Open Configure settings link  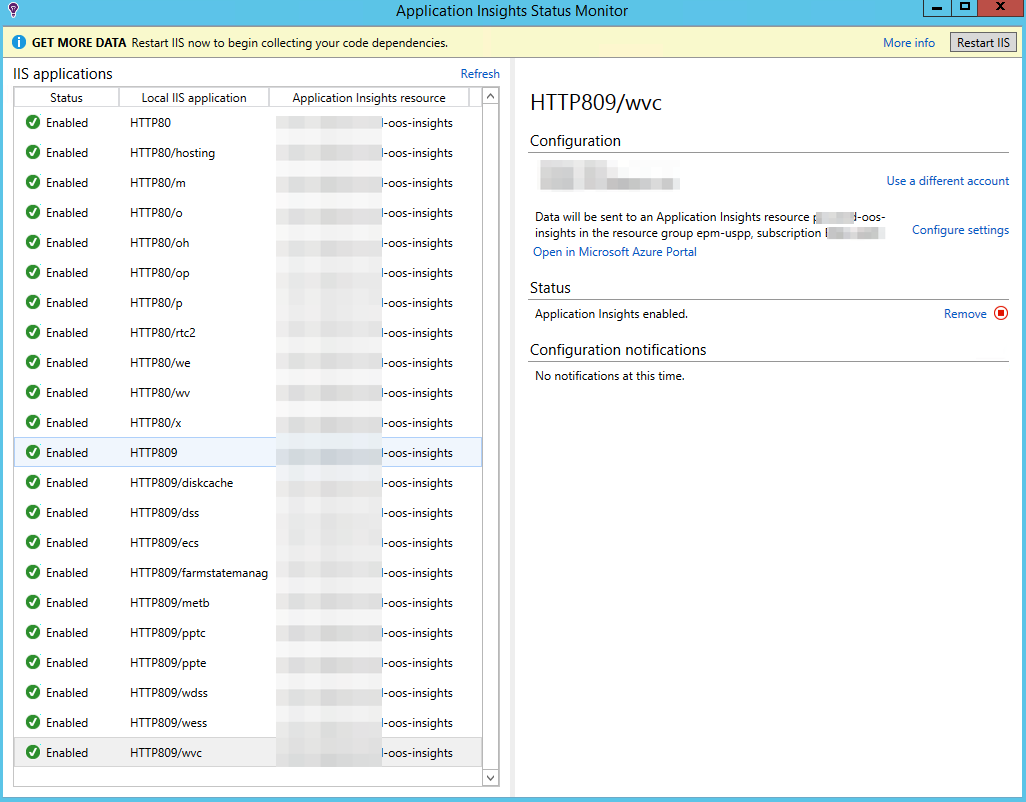click(960, 230)
